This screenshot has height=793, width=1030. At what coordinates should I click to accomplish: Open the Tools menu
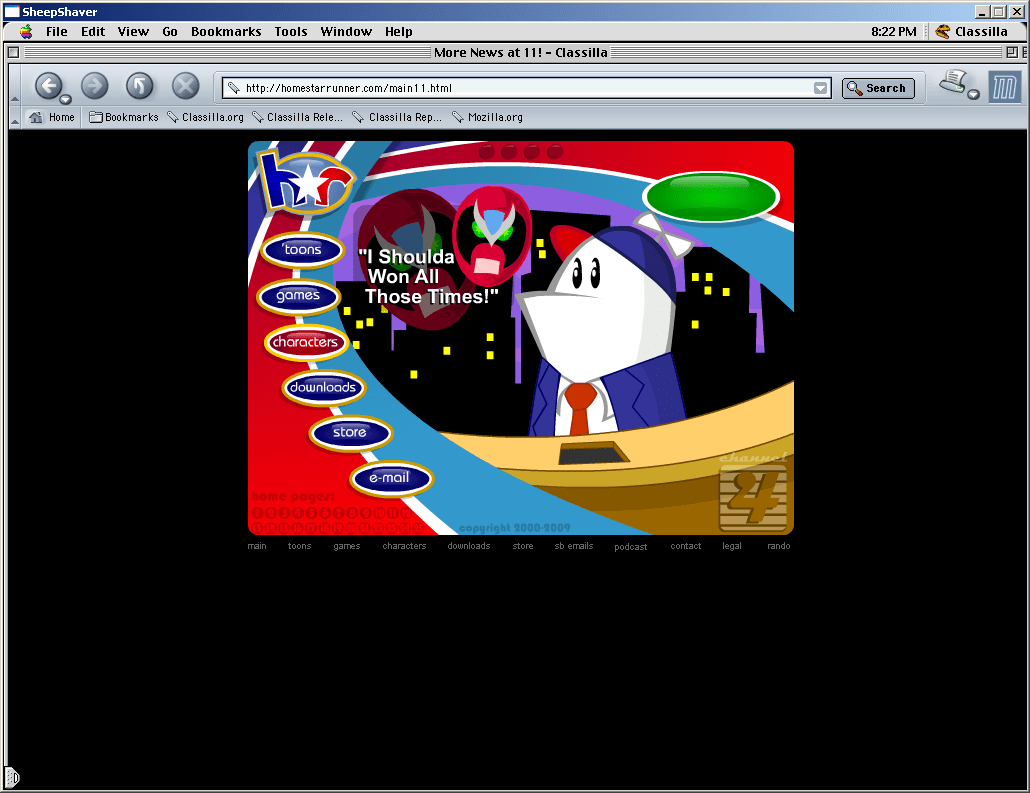click(291, 32)
